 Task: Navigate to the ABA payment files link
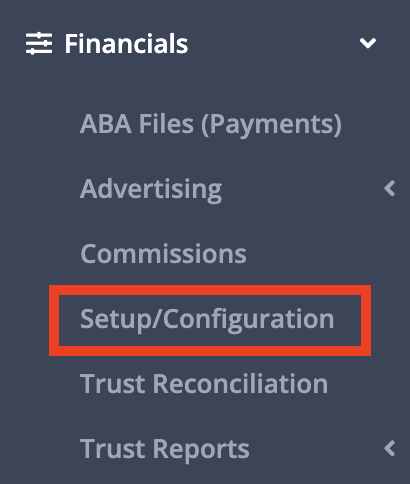211,124
